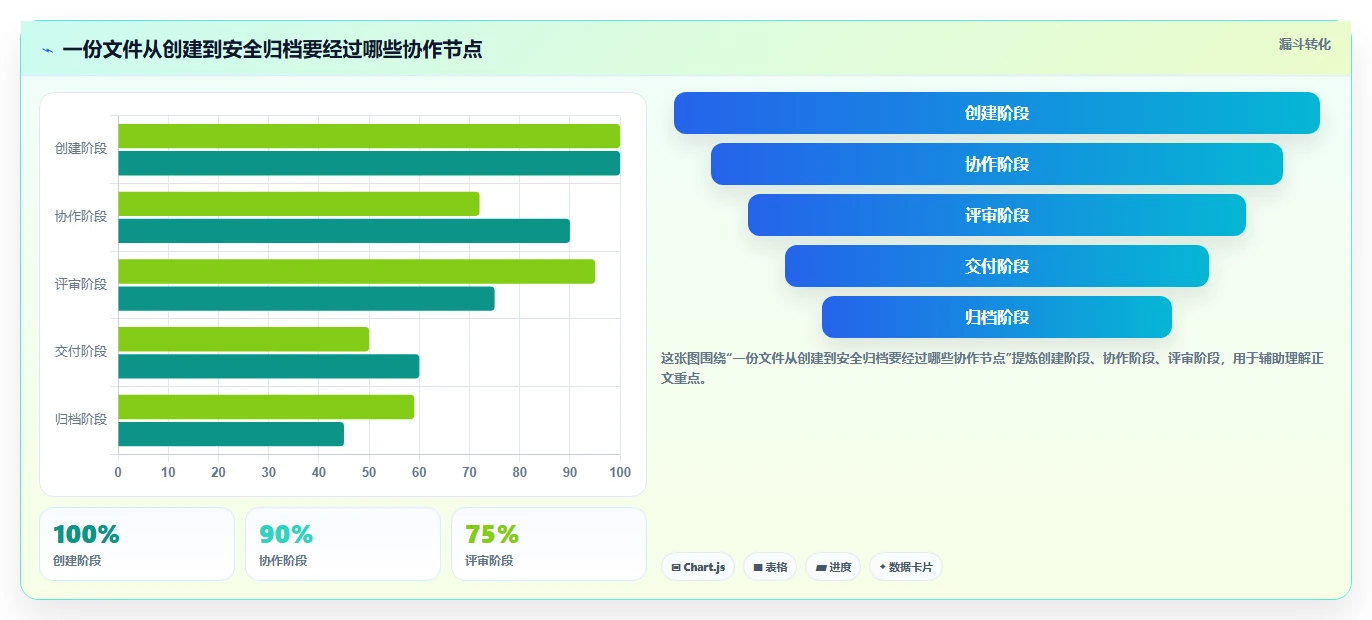
Task: Click the description paragraph starting 这张图围绕
Action: [992, 368]
